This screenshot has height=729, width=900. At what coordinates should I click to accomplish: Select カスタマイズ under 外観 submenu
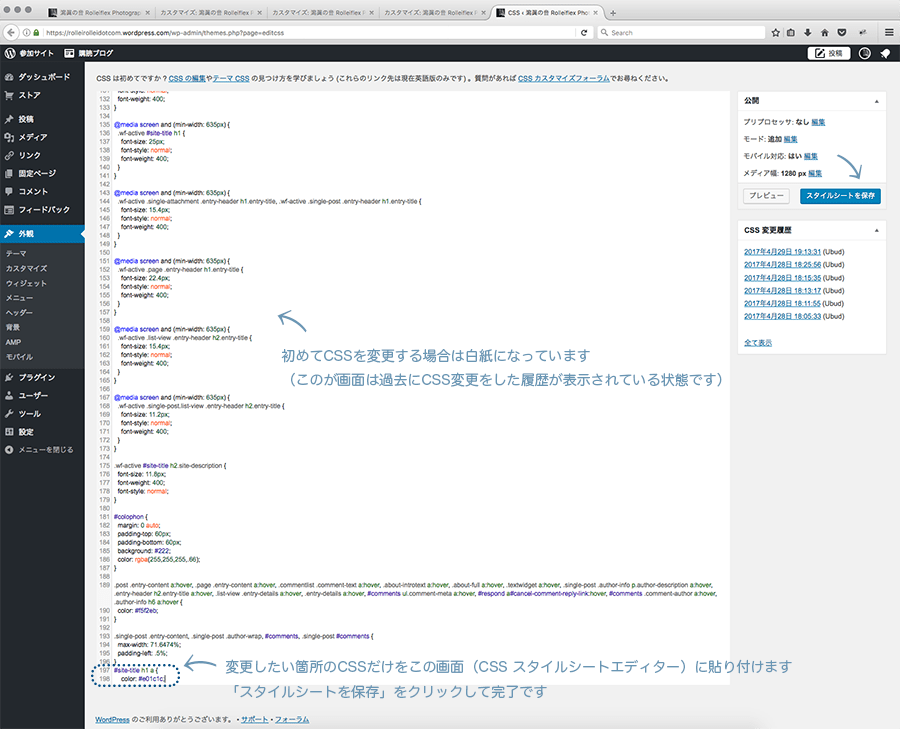coord(26,269)
